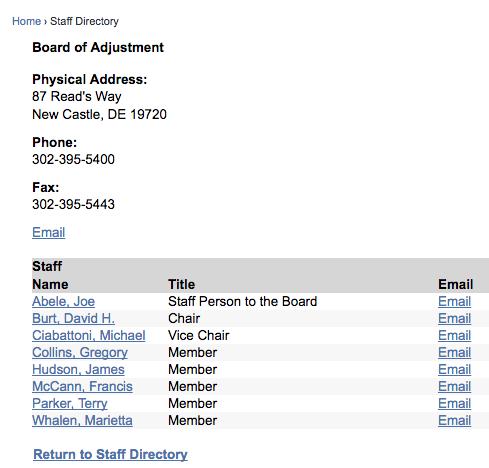This screenshot has height=468, width=489.
Task: Email member Marietta Whalen
Action: click(455, 420)
